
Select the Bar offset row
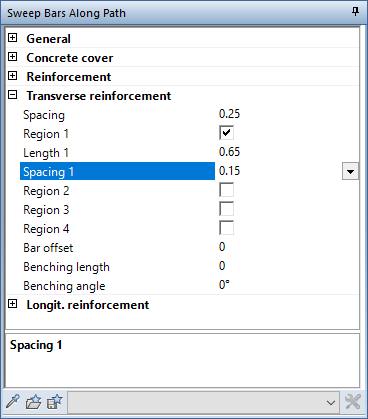(189, 247)
